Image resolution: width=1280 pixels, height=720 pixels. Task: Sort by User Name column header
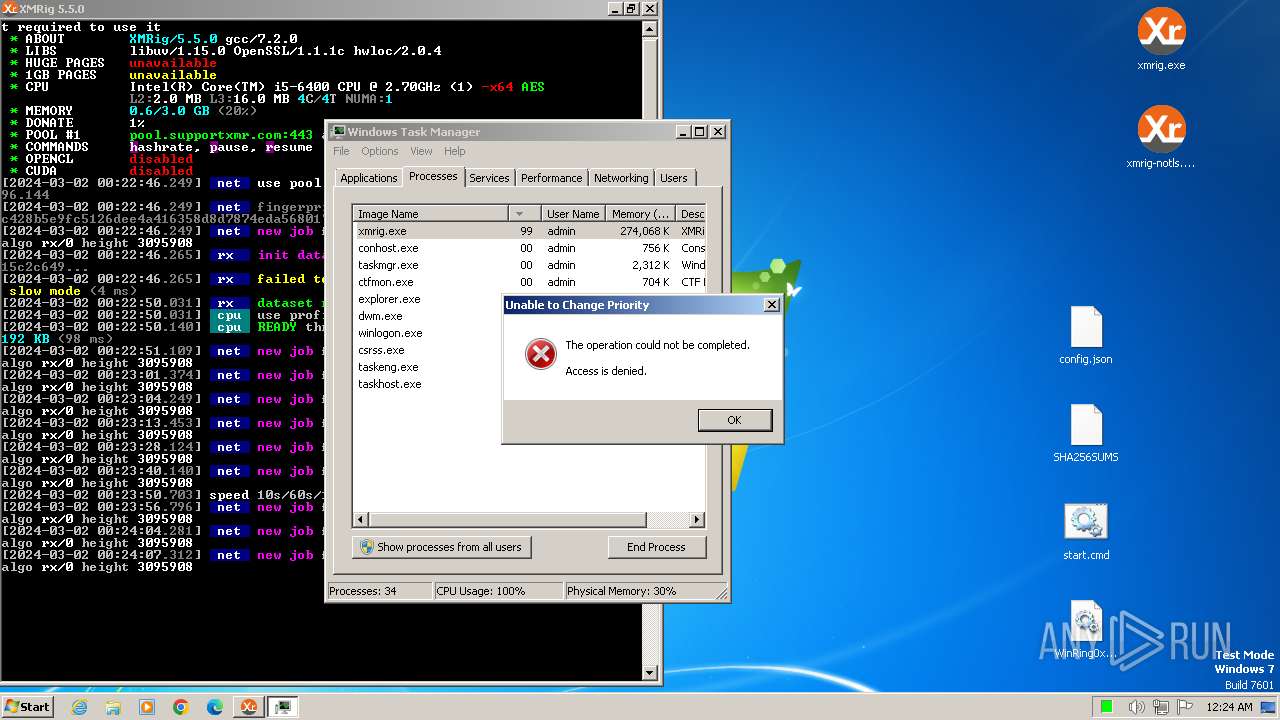pos(572,214)
